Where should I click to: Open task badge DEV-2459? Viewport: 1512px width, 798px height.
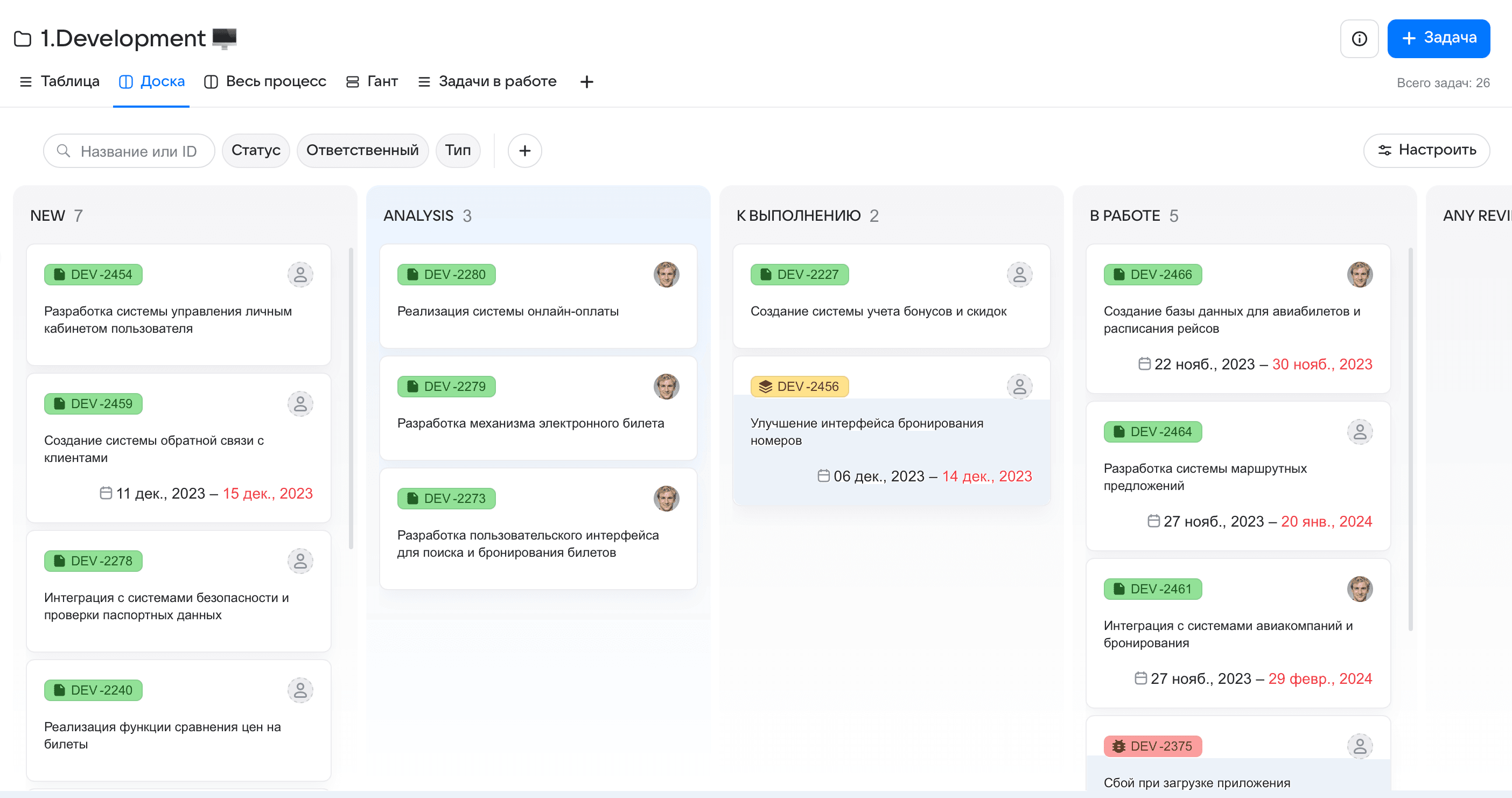coord(93,404)
